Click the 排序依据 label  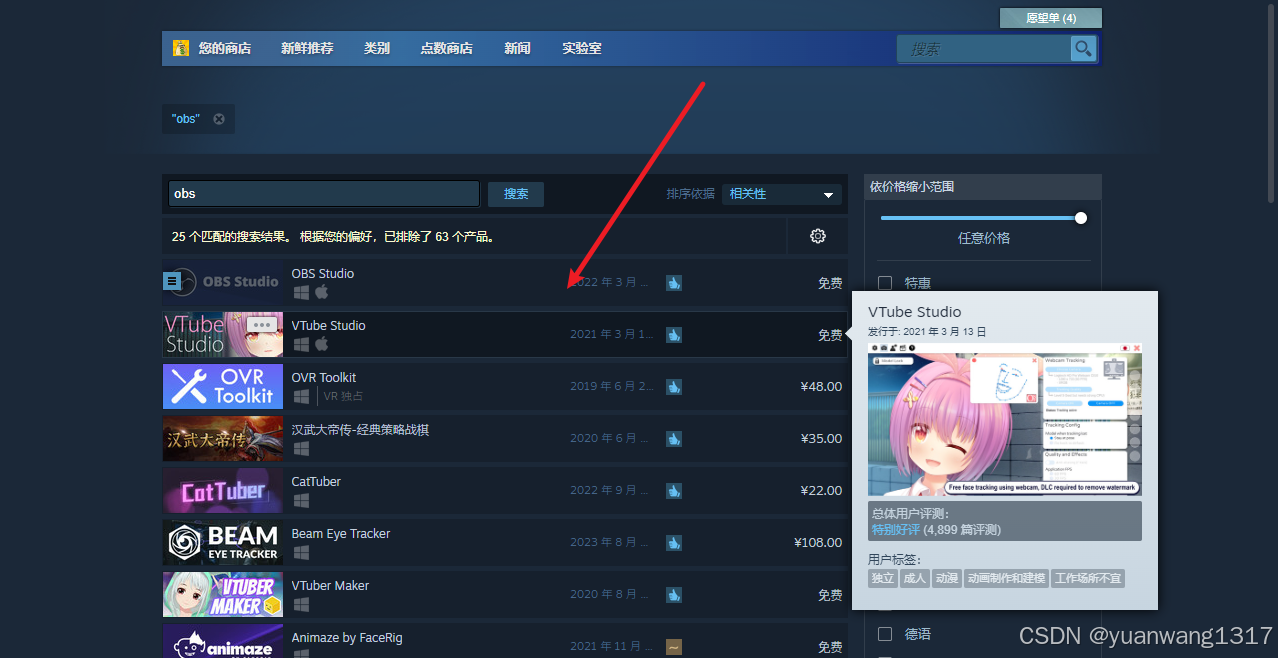pyautogui.click(x=691, y=194)
